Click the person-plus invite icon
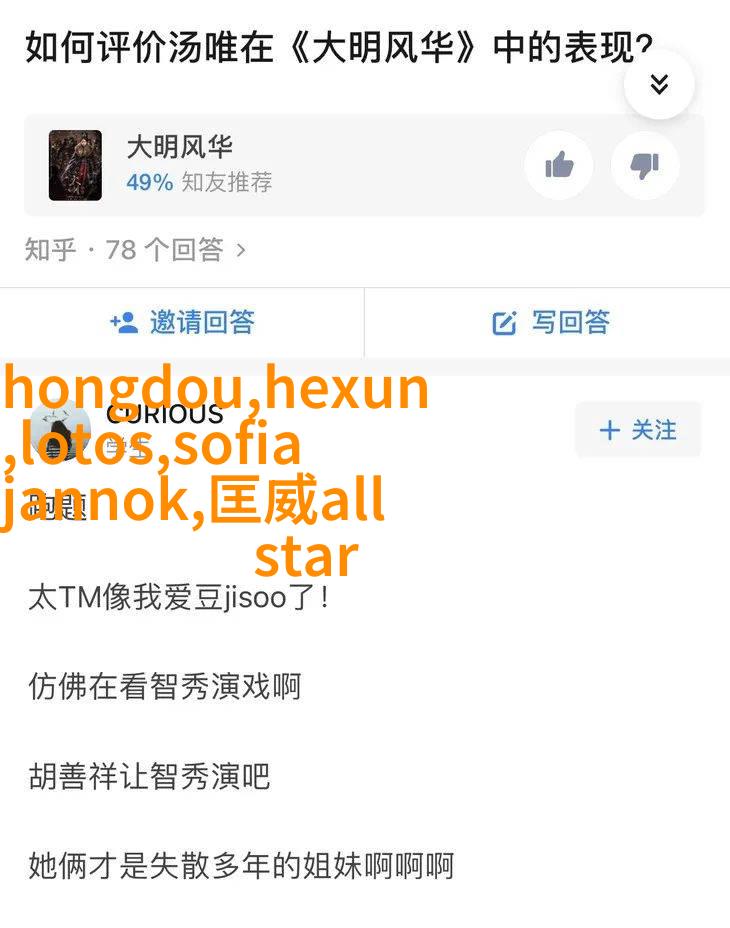 (124, 323)
